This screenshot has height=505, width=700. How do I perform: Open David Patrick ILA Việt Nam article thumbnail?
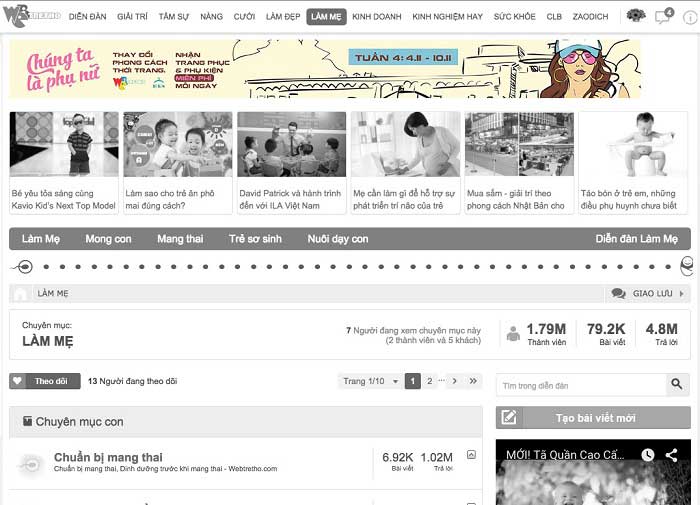click(x=292, y=144)
